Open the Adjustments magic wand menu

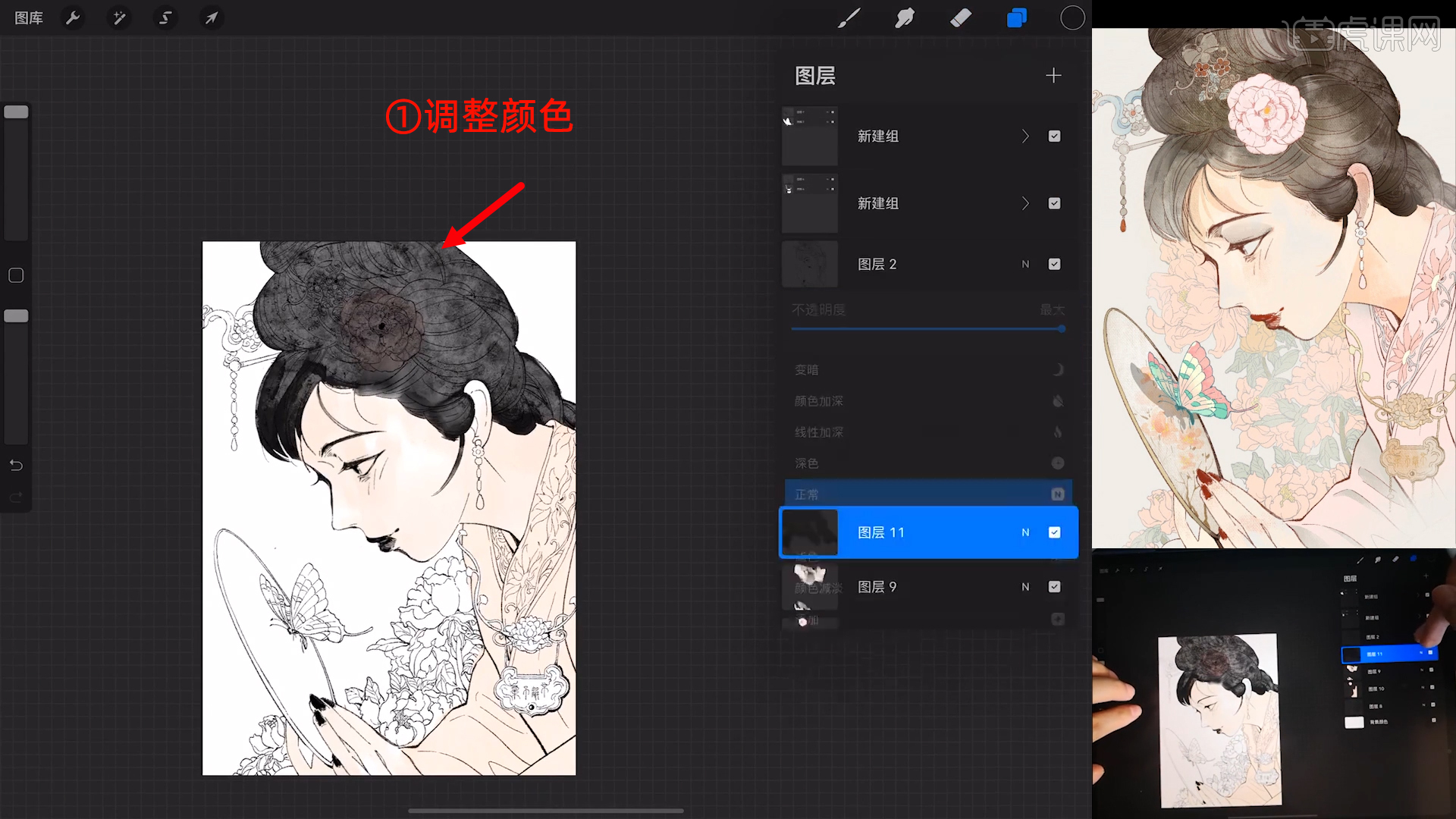pyautogui.click(x=119, y=17)
